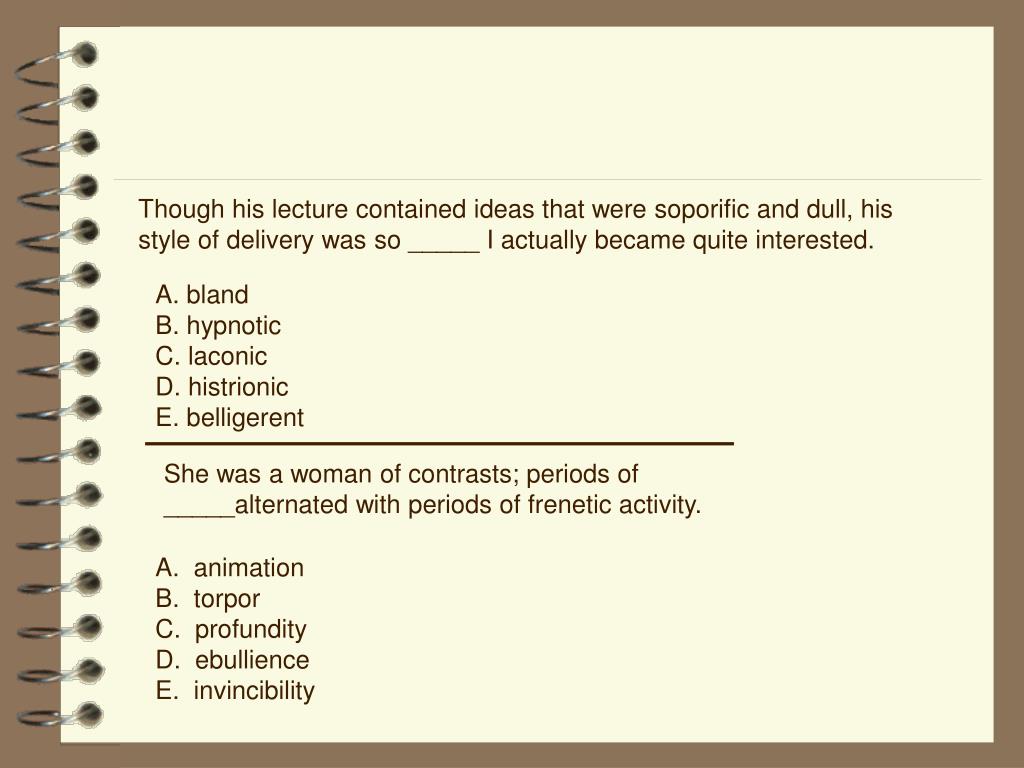Select answer B. hypnotic

218,325
